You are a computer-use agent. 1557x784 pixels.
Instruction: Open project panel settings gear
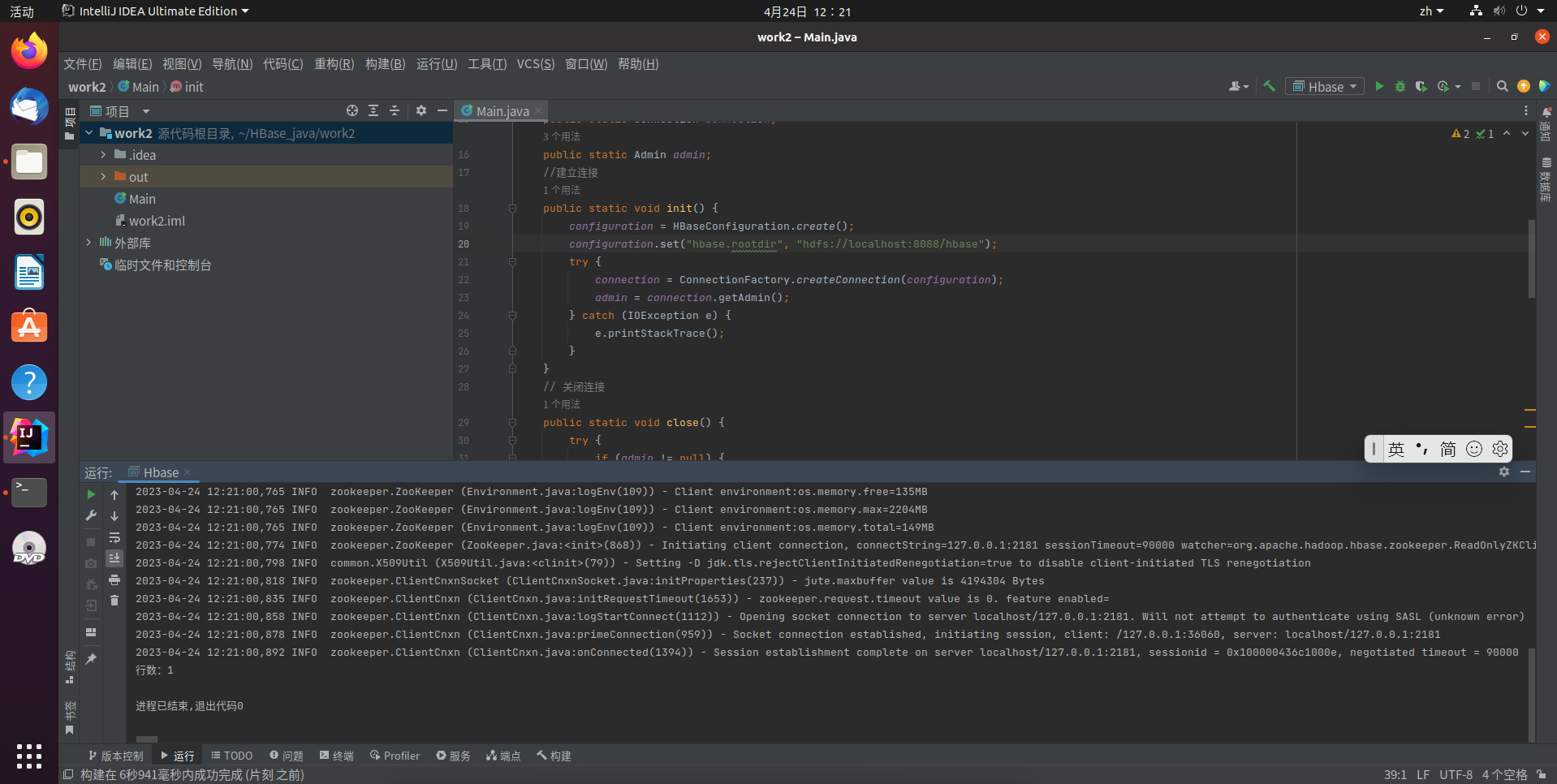(x=421, y=110)
